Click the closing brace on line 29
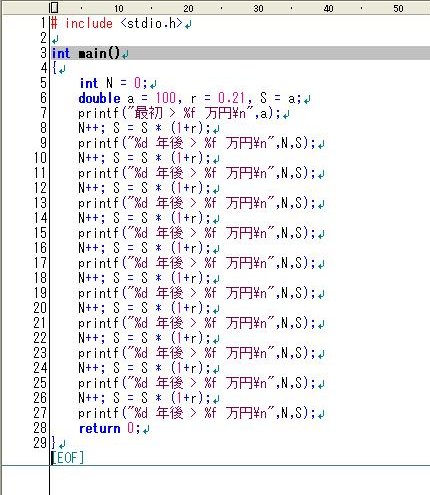 54,443
